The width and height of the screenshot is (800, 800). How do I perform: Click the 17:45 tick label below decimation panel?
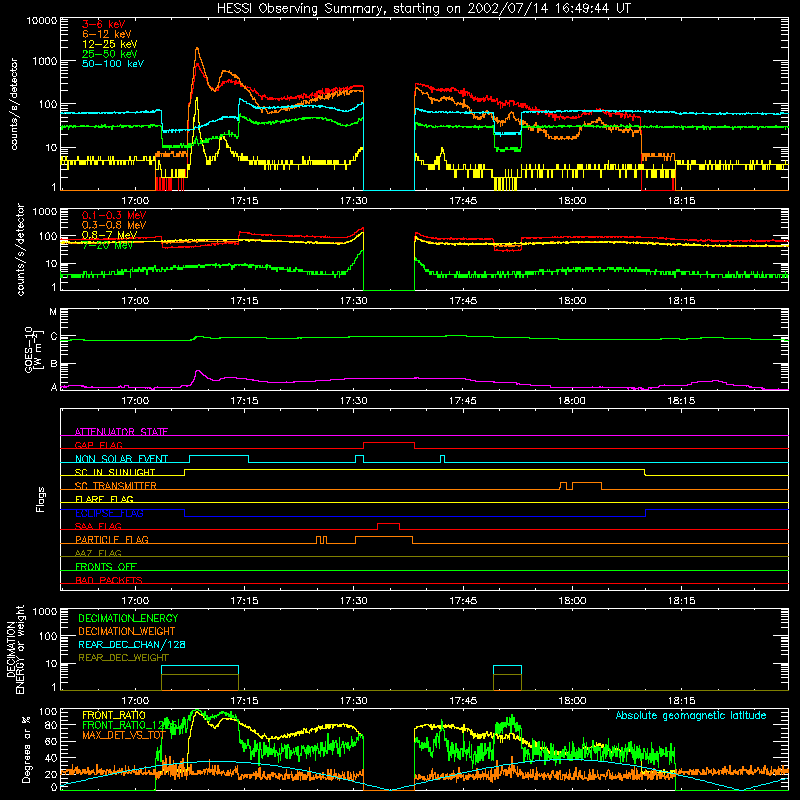[x=463, y=701]
